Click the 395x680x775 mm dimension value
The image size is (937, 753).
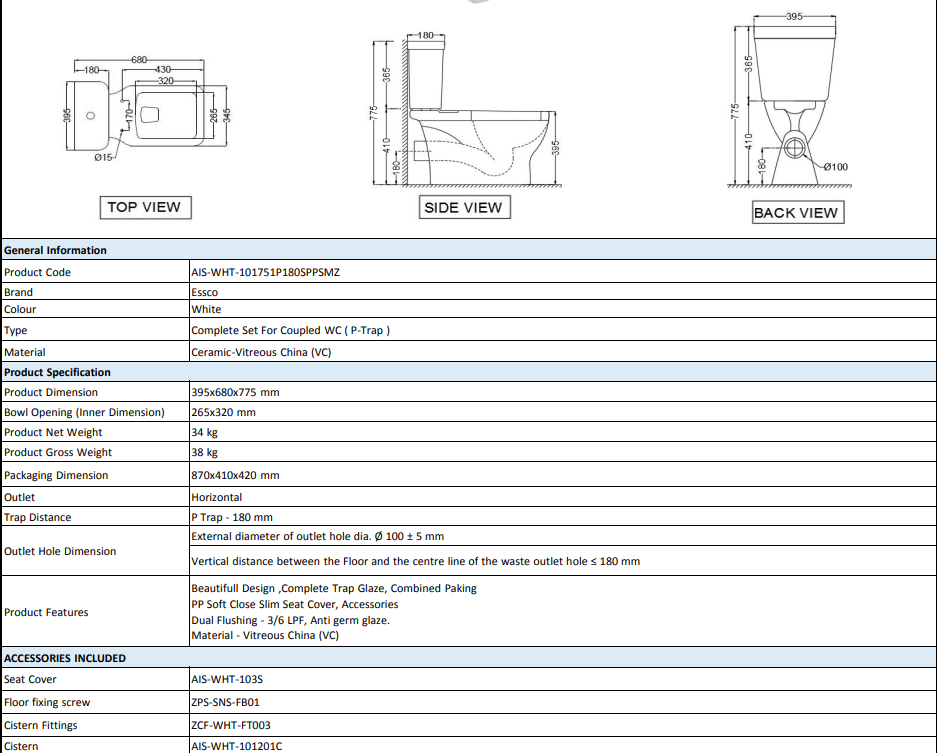(235, 392)
